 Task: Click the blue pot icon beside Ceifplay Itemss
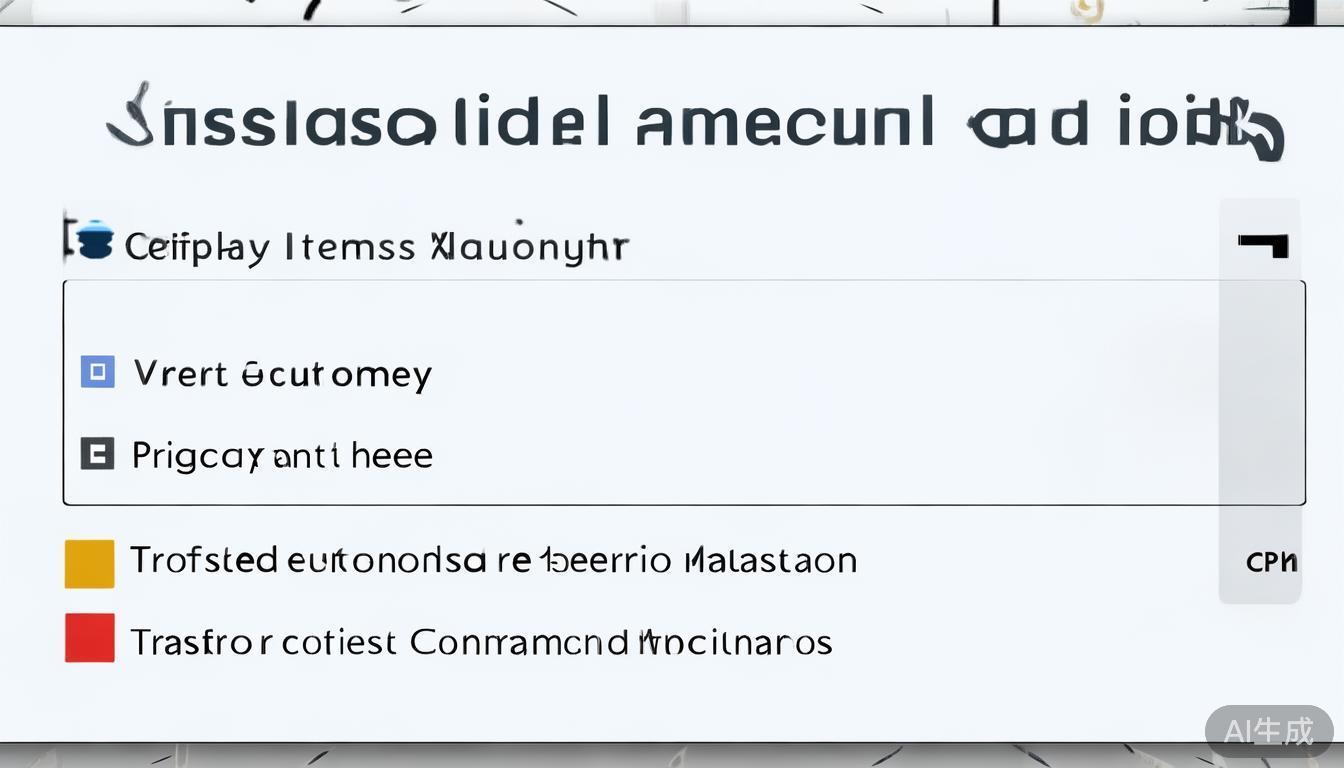point(95,241)
